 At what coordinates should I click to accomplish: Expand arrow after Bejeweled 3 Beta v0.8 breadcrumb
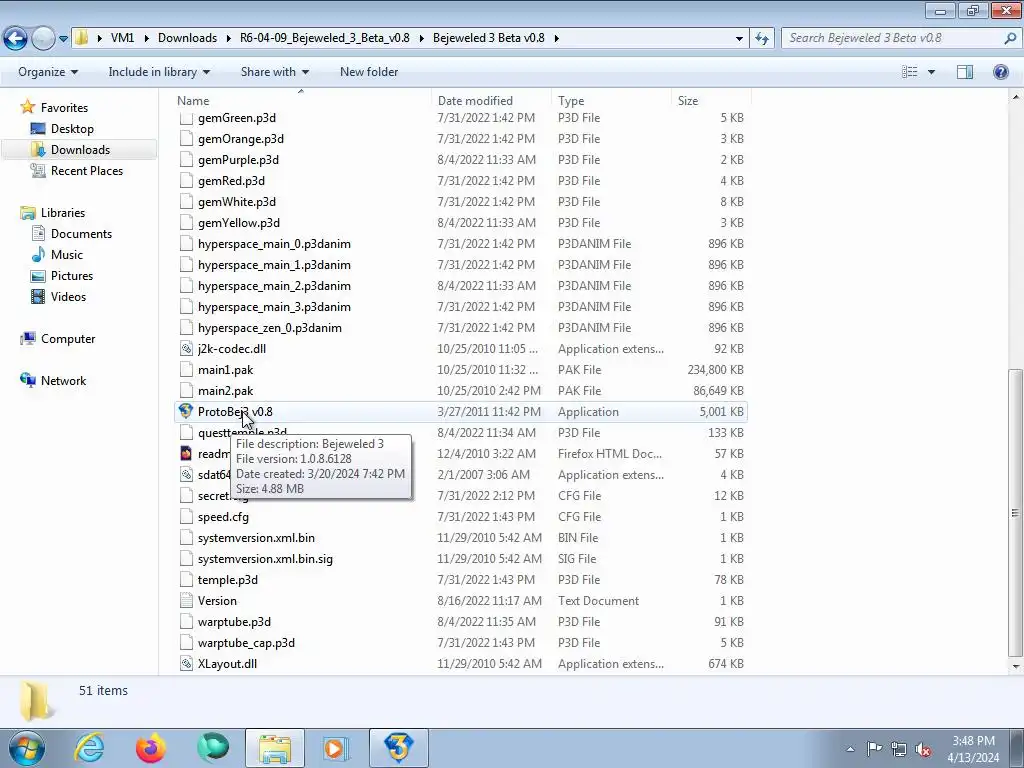tap(556, 38)
